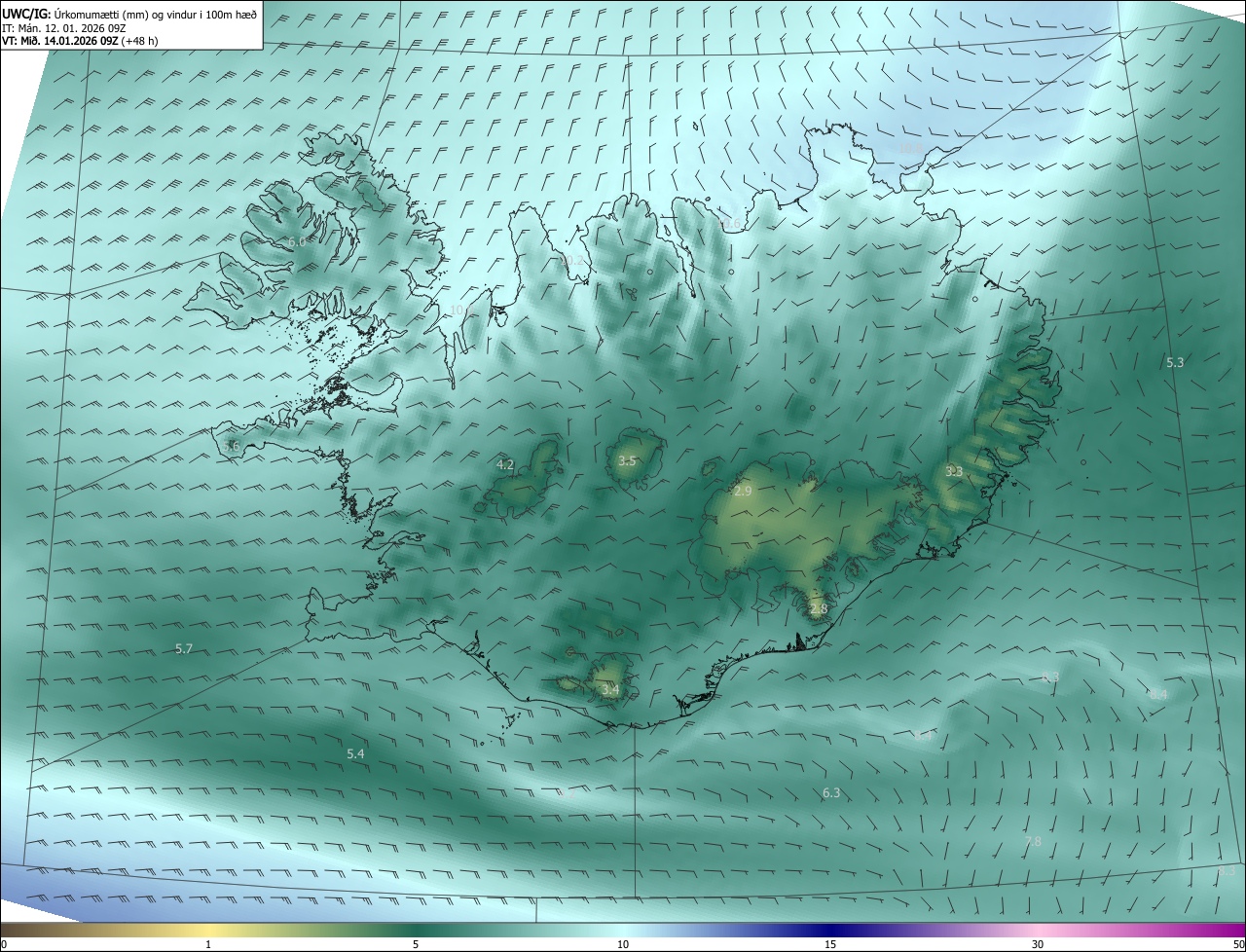Click the title 'Úrkomumætti (mm) og vindur í 100m hæð'
Screen dimensions: 1246x952
(156, 14)
